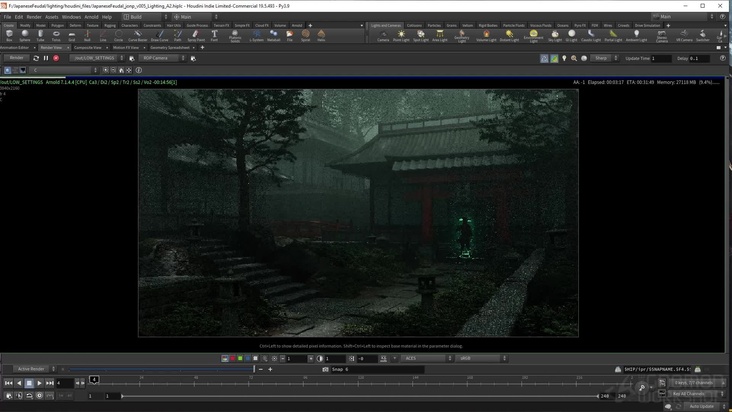This screenshot has width=732, height=412.
Task: Add a Portal Light
Action: pos(613,35)
